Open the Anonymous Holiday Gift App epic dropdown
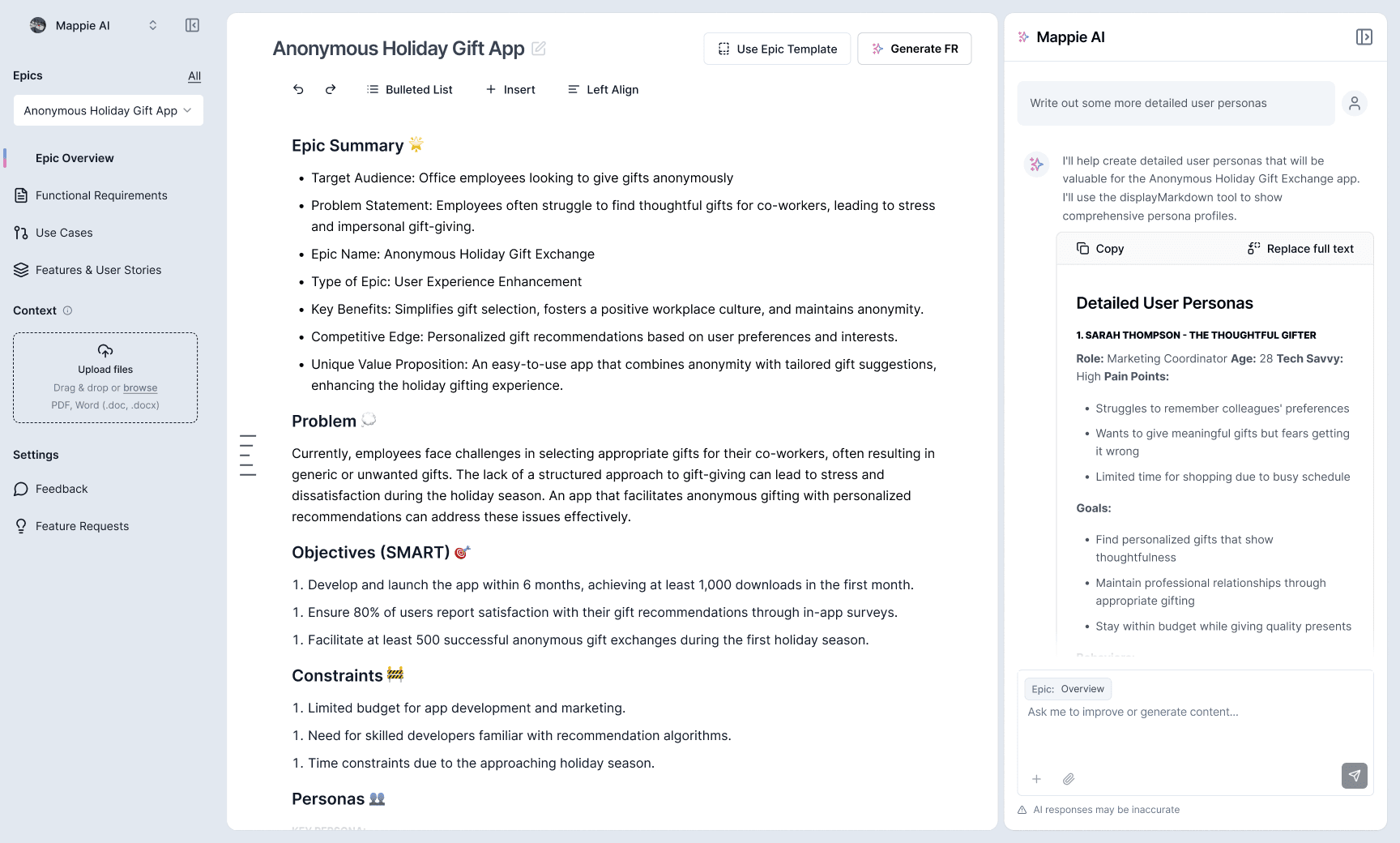The image size is (1400, 843). [108, 110]
